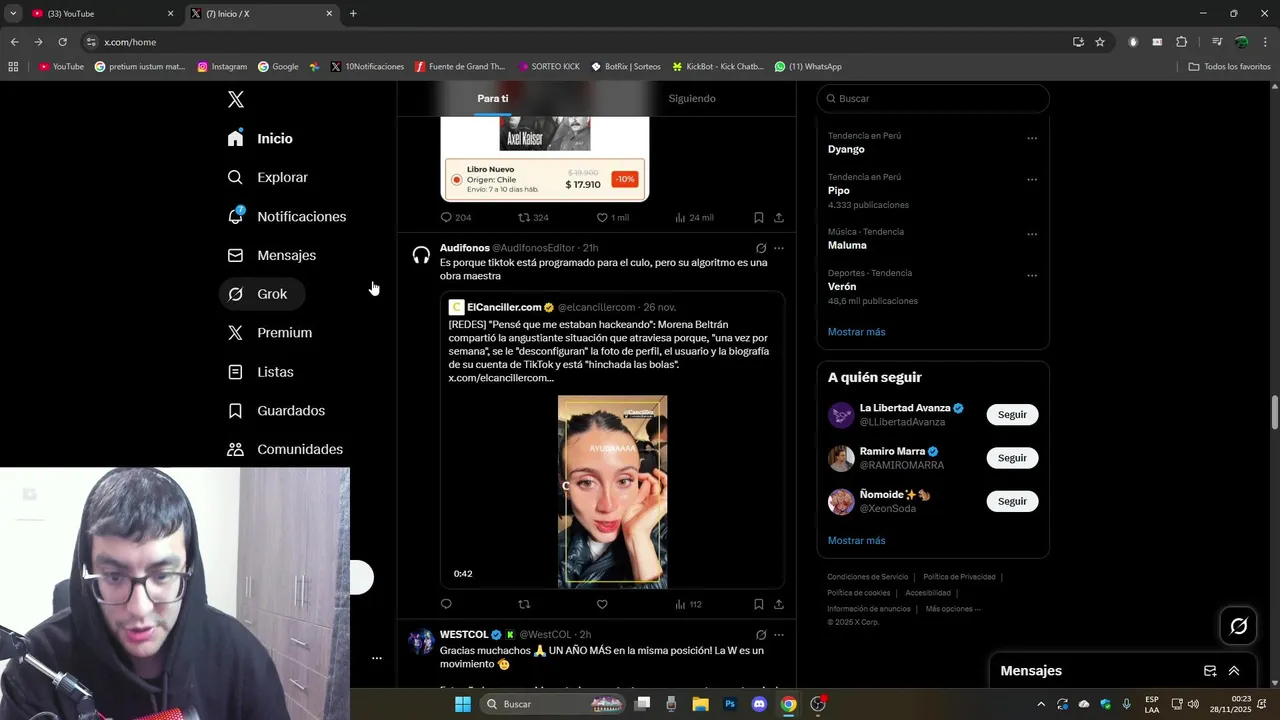Bookmark this page with the star icon
1280x720 pixels.
coord(1100,42)
